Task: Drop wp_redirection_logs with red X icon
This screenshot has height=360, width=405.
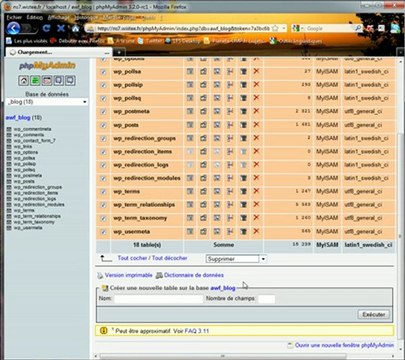Action: pyautogui.click(x=256, y=165)
